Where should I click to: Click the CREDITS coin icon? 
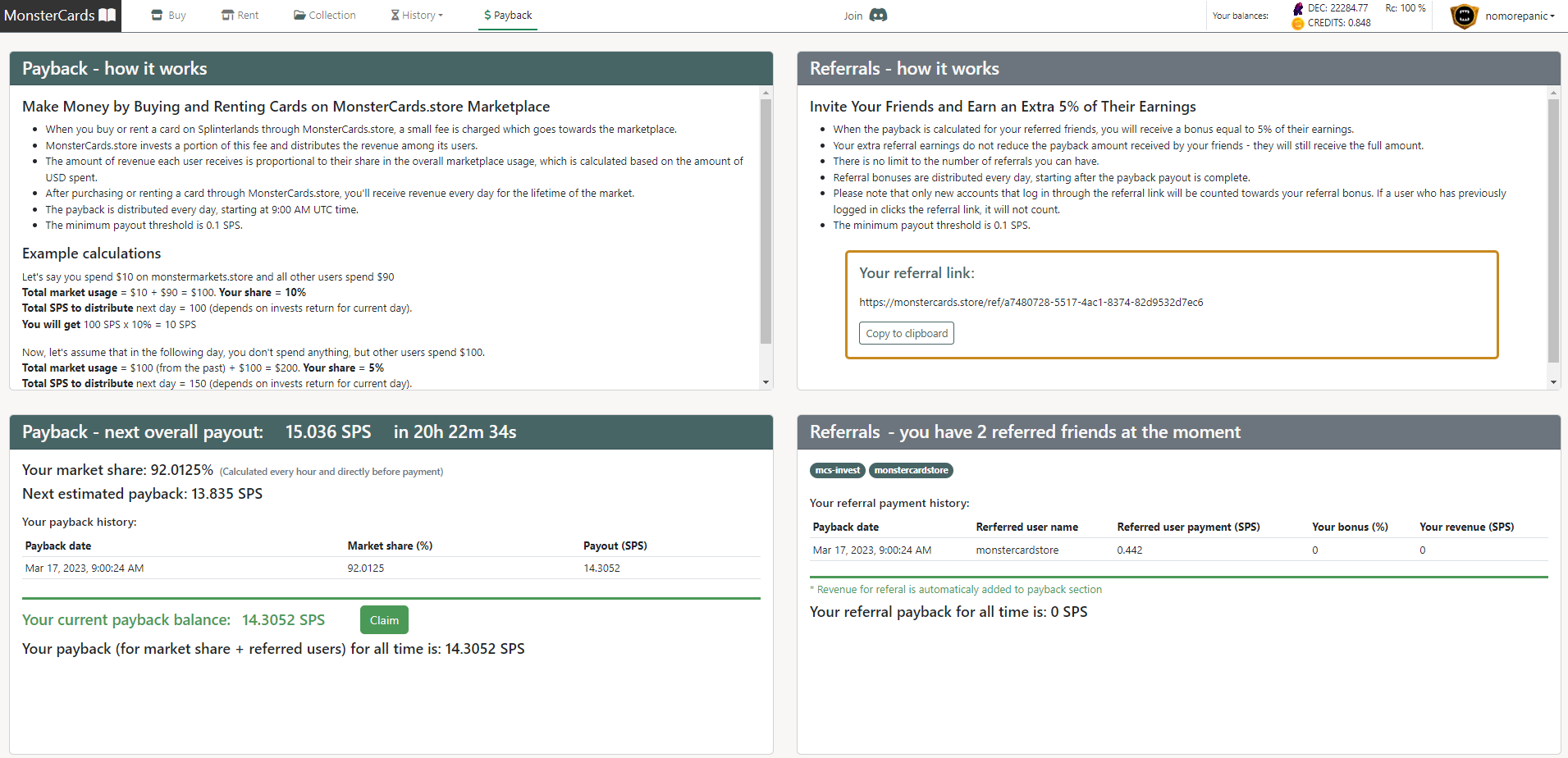click(x=1298, y=24)
